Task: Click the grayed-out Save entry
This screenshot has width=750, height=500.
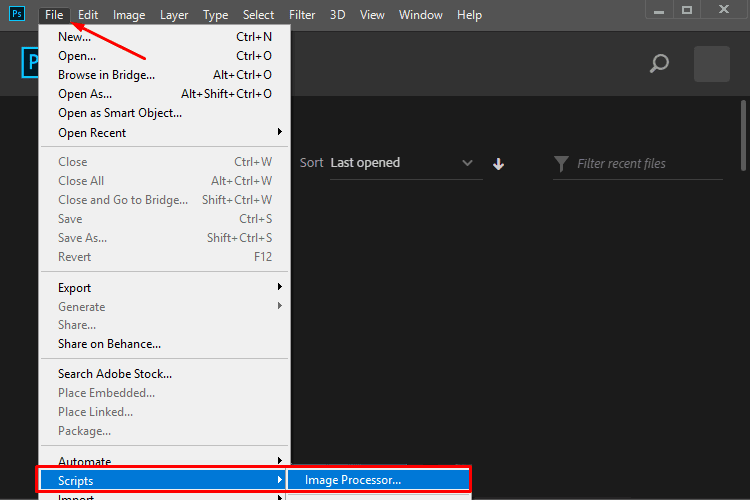Action: pos(165,219)
